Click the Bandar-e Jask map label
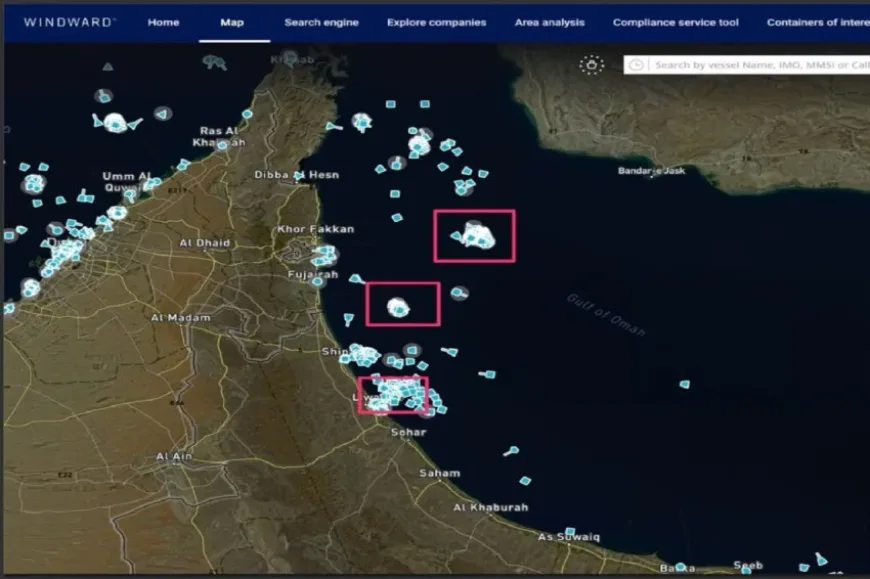This screenshot has width=870, height=579. point(651,171)
